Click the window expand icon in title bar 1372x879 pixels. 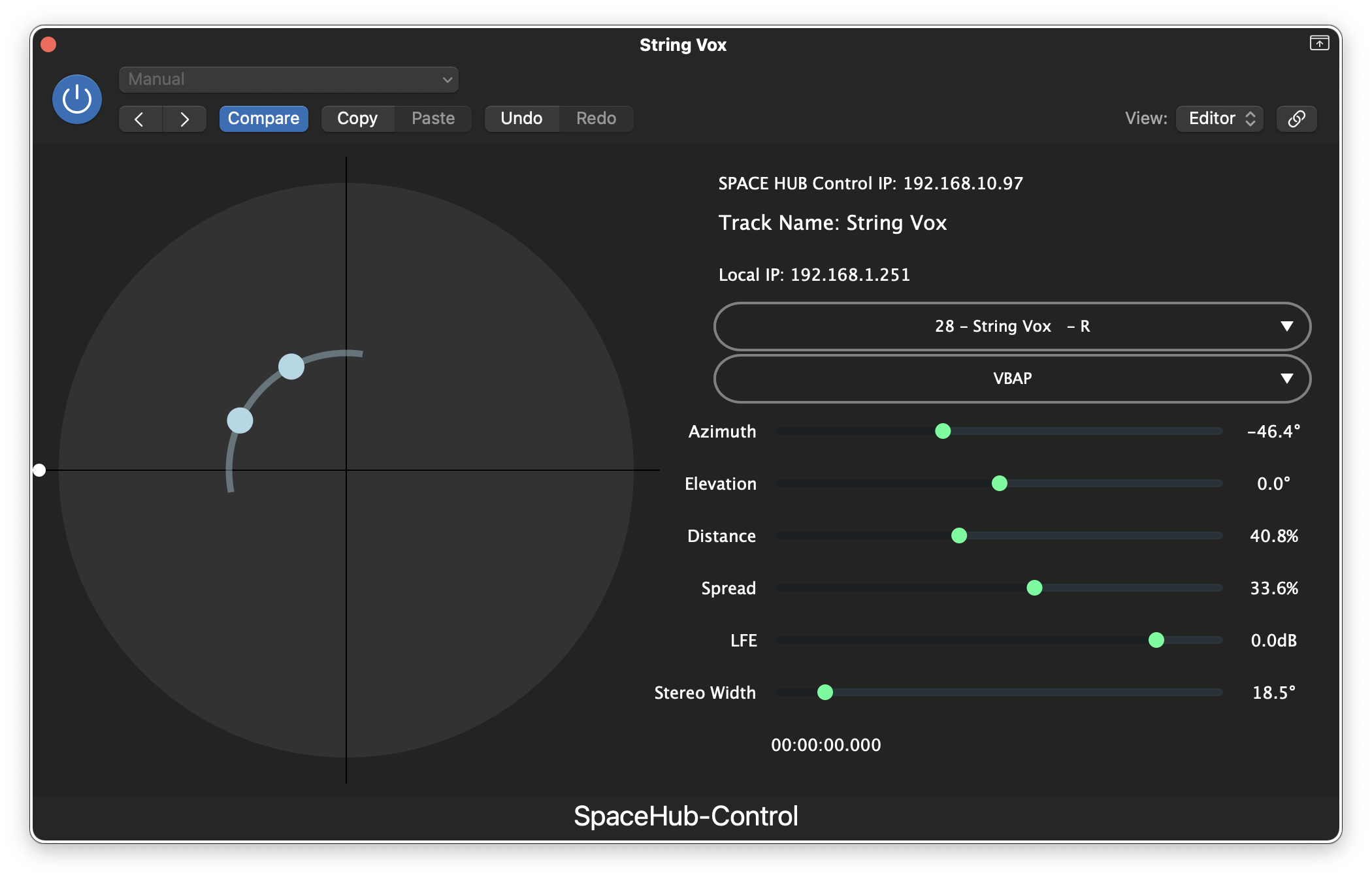click(x=1319, y=43)
